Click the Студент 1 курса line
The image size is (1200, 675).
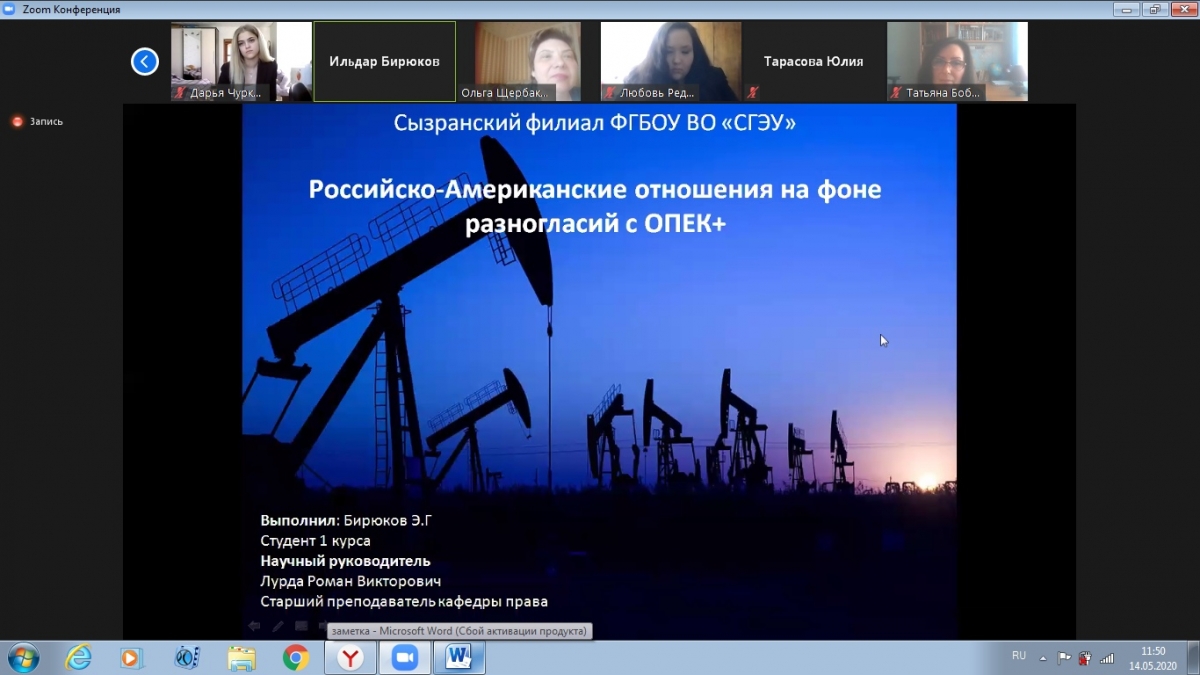pos(315,541)
